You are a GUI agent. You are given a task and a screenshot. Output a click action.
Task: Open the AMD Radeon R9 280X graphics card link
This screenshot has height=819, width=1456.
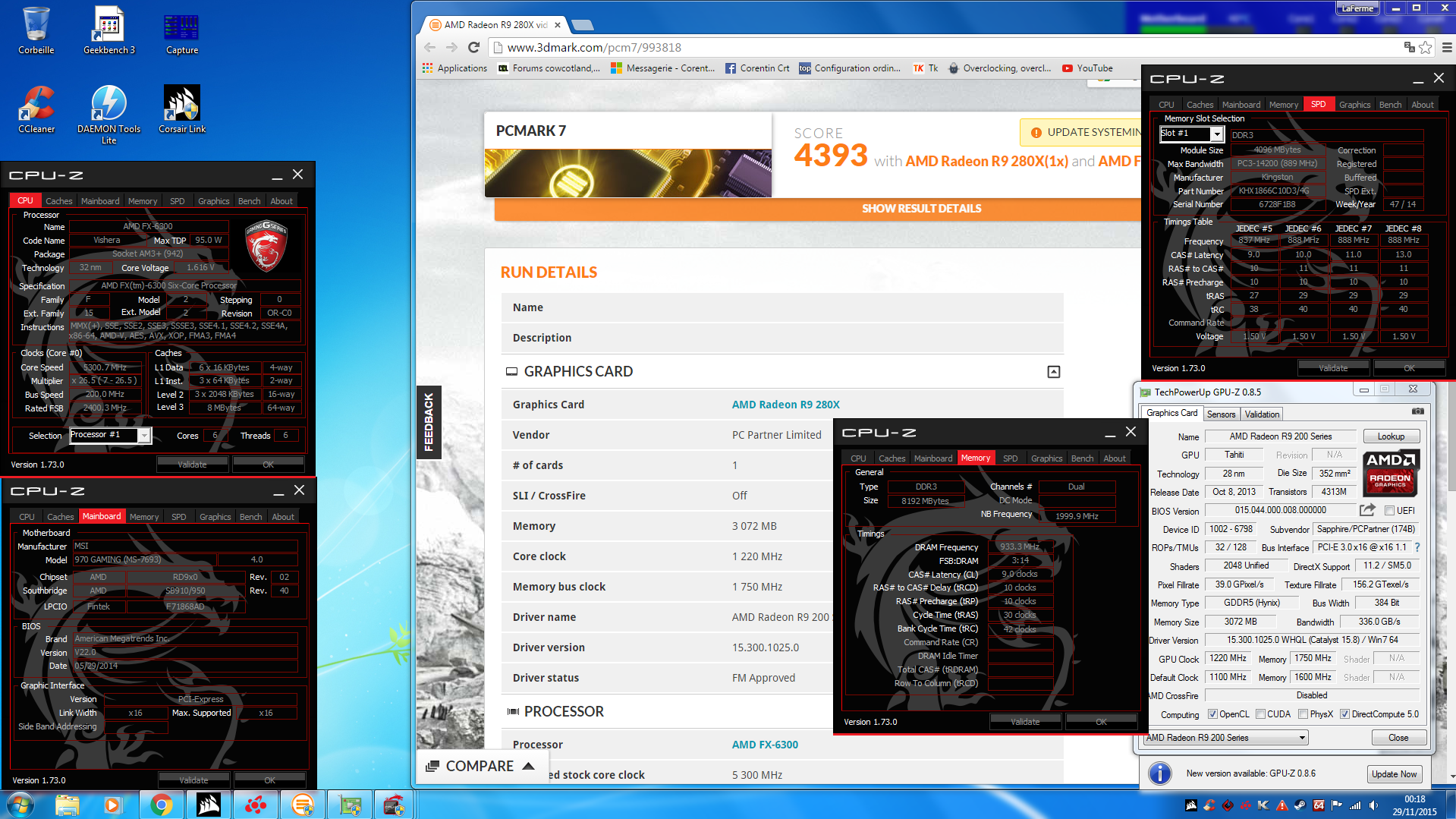coord(785,405)
